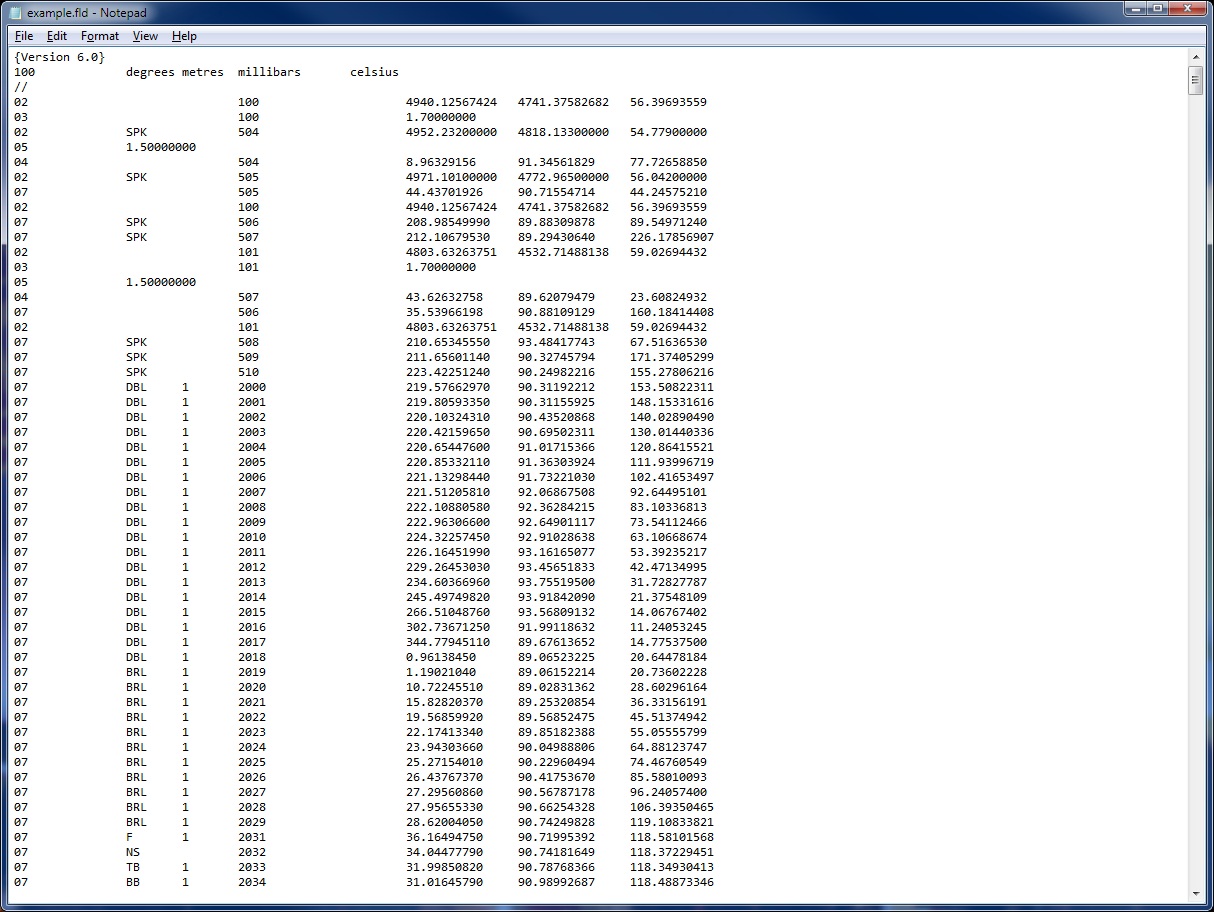
Task: Click the scrollbar up arrow
Action: point(1197,57)
